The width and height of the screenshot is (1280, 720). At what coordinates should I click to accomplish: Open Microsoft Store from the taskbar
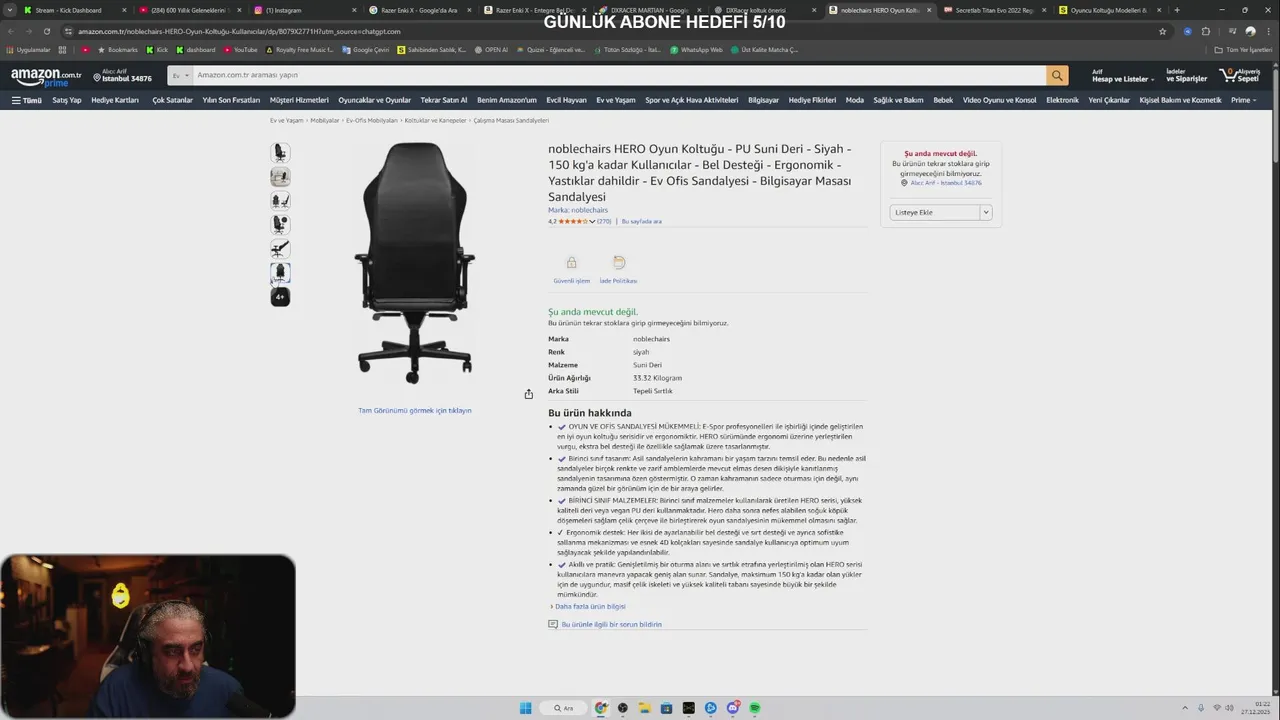coord(667,708)
